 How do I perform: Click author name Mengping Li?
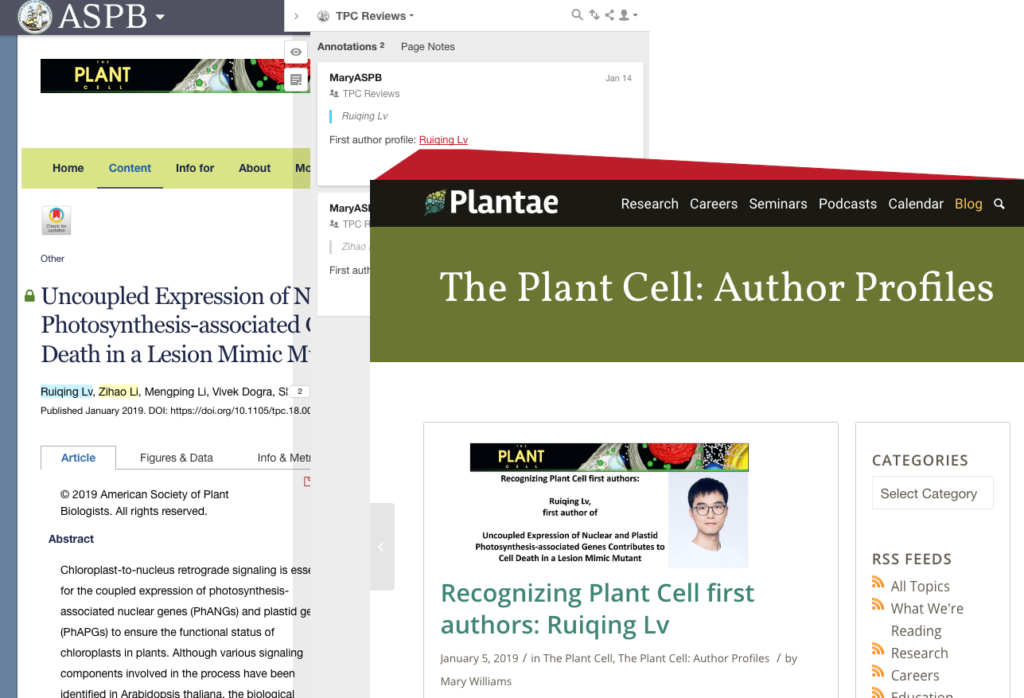(175, 392)
